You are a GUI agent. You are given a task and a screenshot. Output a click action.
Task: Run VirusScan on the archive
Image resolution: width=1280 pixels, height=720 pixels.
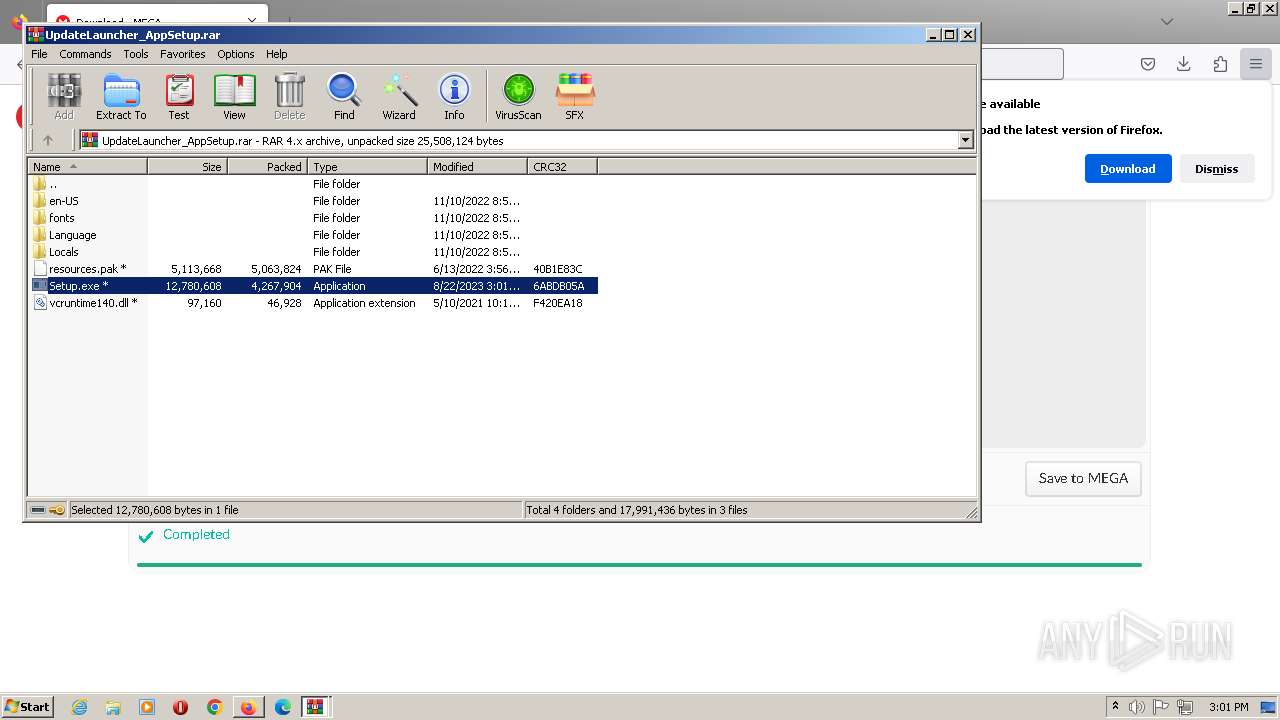[x=518, y=97]
